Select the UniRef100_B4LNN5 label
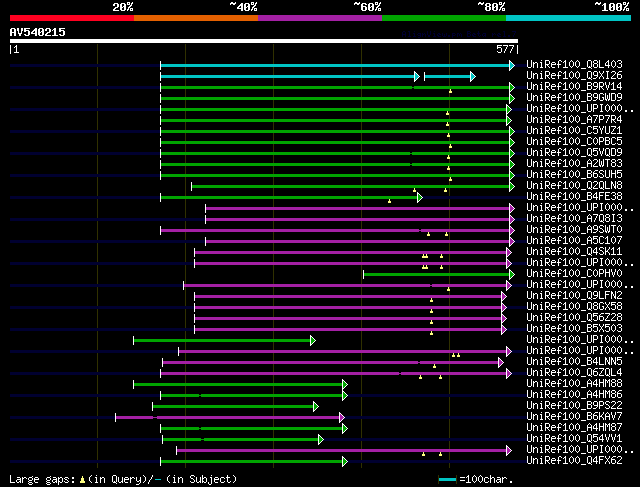Image resolution: width=640 pixels, height=487 pixels. [x=574, y=362]
